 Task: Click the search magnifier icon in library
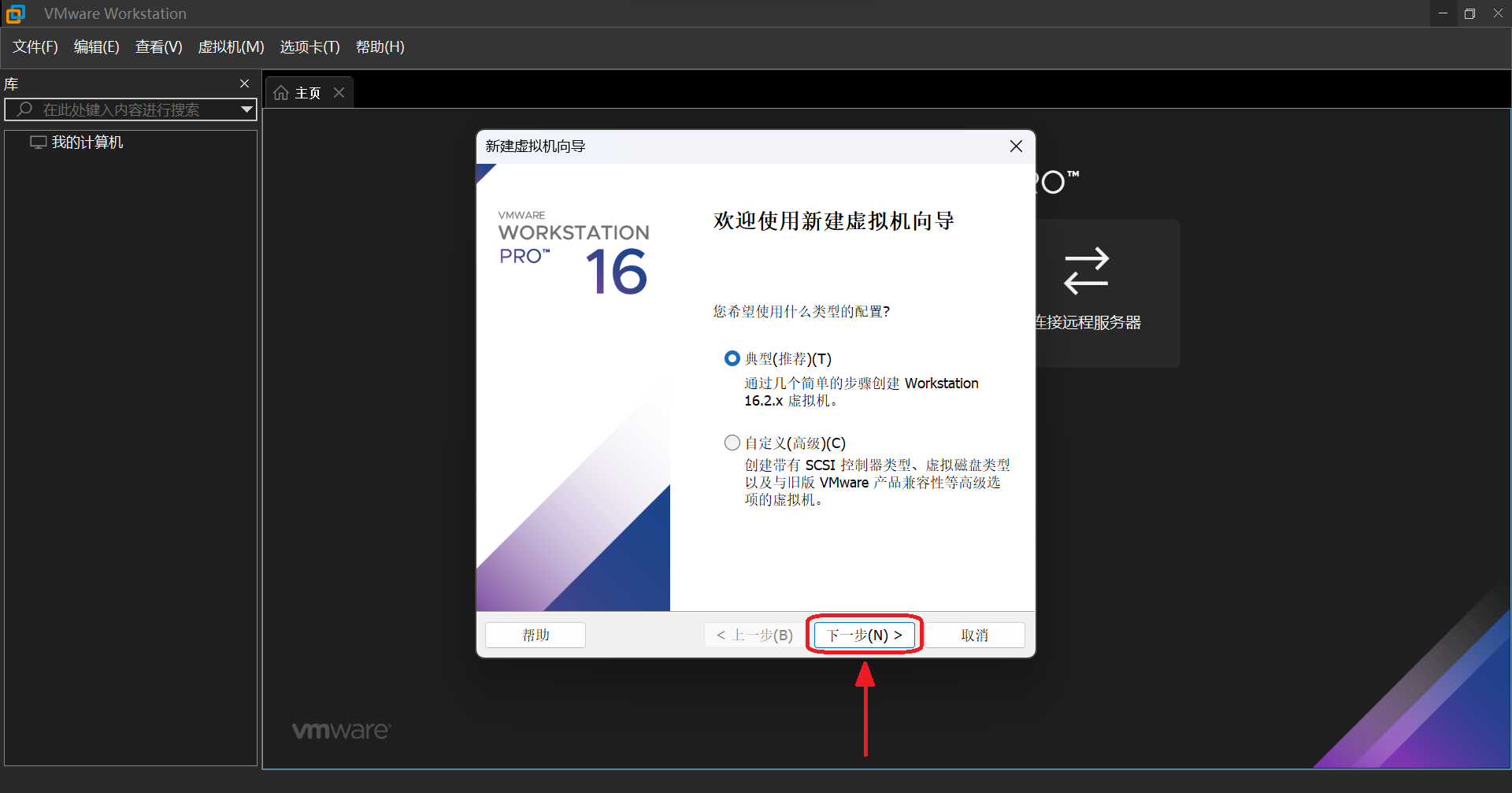click(x=24, y=109)
